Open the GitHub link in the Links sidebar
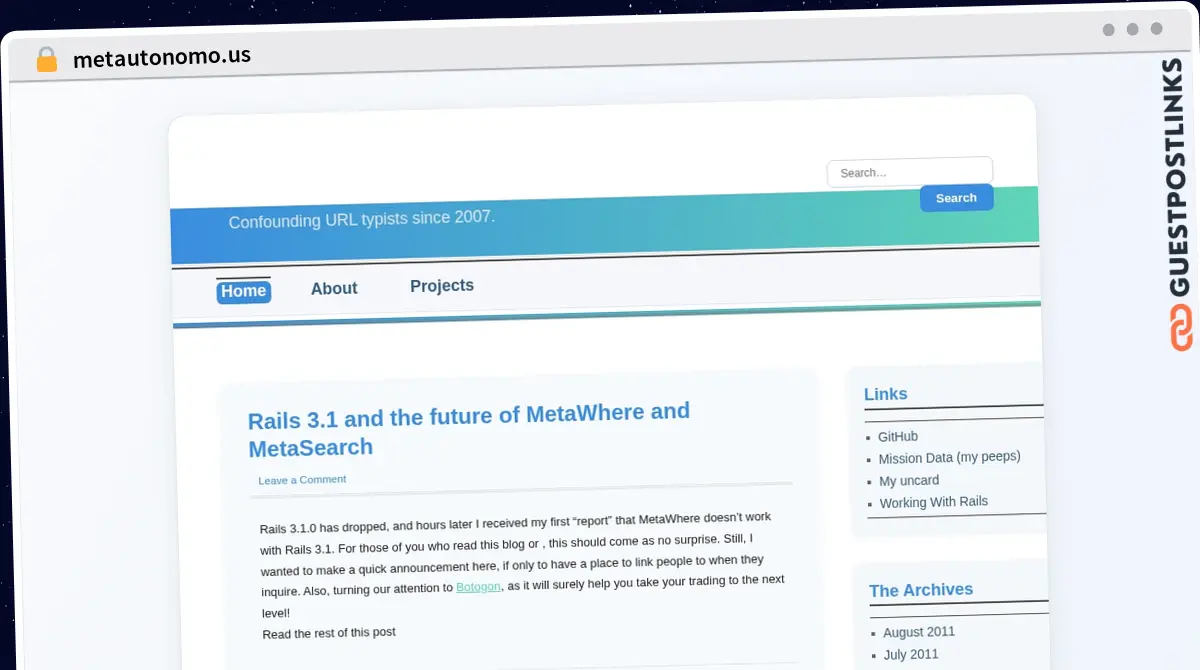The height and width of the screenshot is (670, 1200). coord(897,436)
